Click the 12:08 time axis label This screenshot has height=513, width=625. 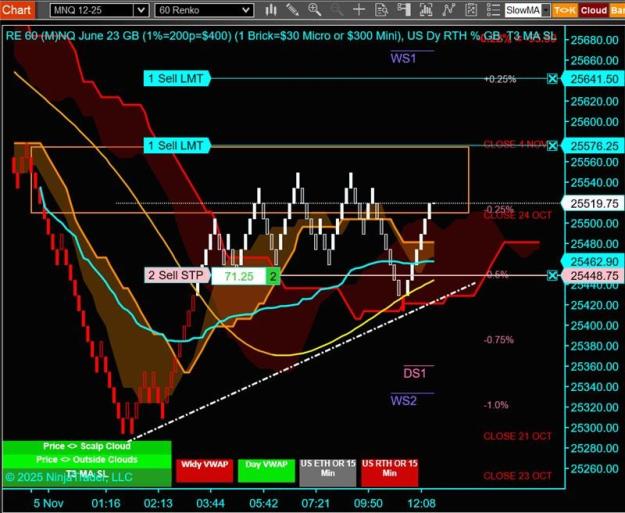(x=422, y=503)
